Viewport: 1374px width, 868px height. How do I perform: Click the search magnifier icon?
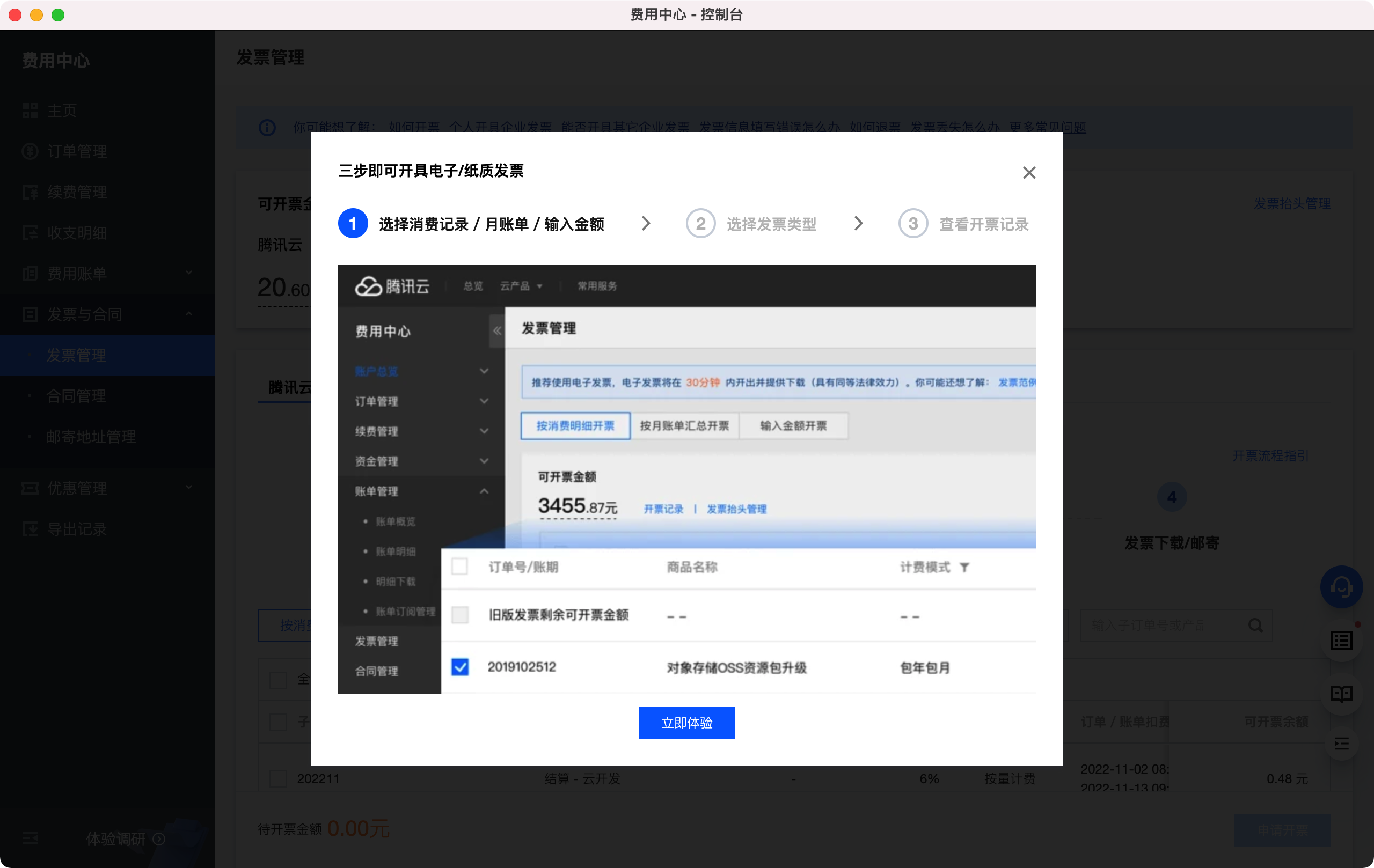coord(1255,626)
